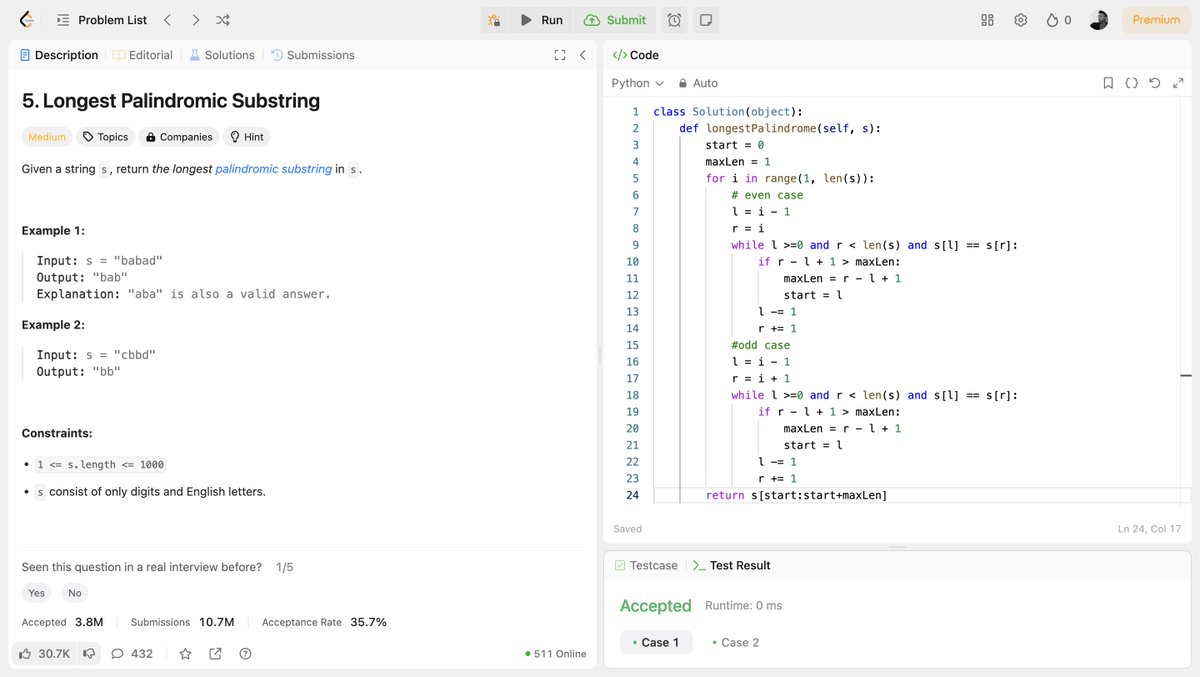
Task: Open the feedback help icon
Action: pos(245,654)
